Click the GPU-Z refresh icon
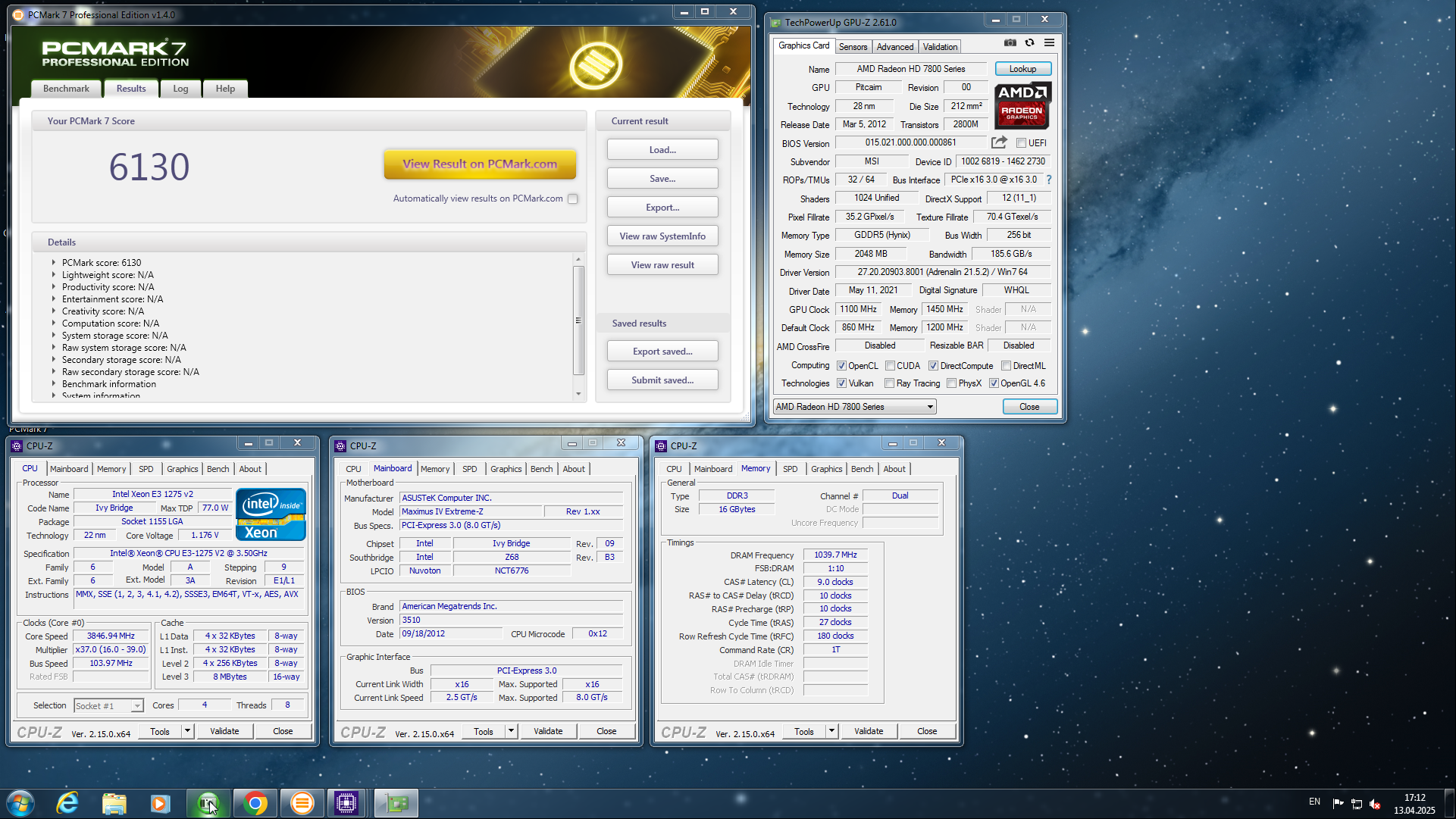The width and height of the screenshot is (1456, 819). point(1029,42)
